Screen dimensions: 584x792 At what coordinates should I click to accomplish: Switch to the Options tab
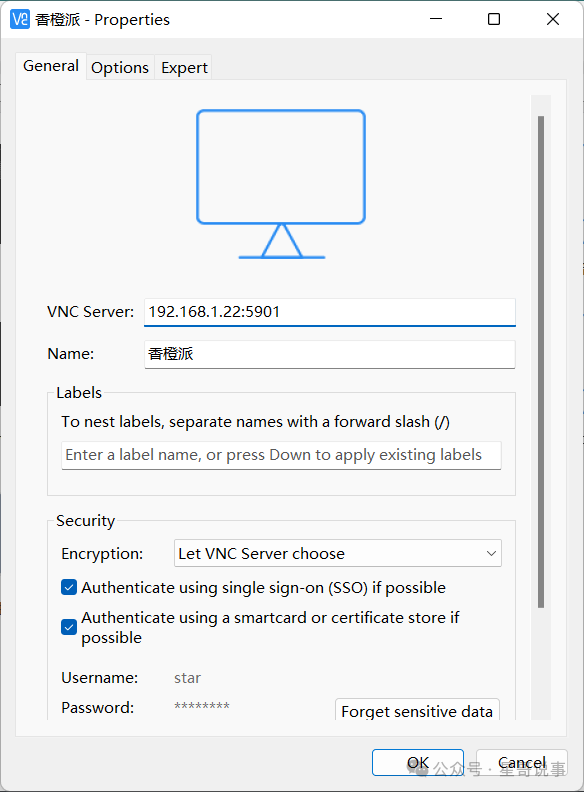(x=120, y=67)
